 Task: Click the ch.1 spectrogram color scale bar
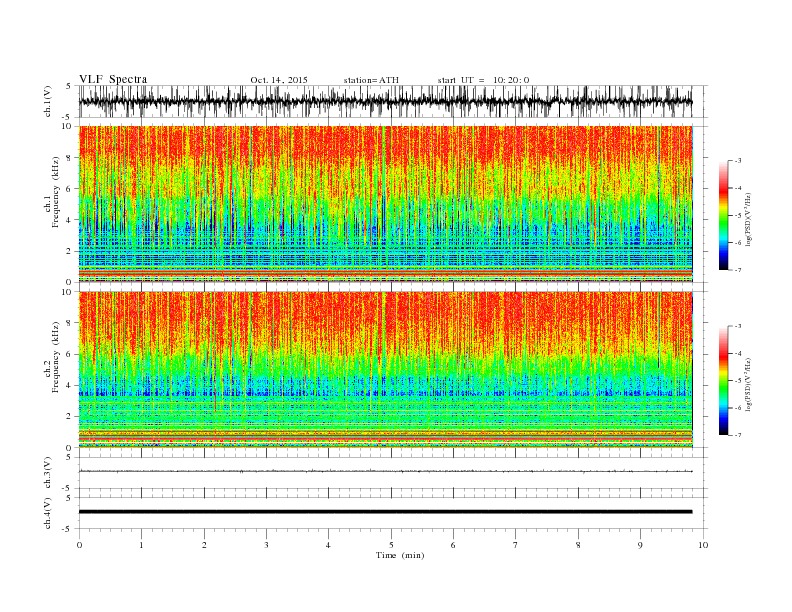pyautogui.click(x=723, y=215)
